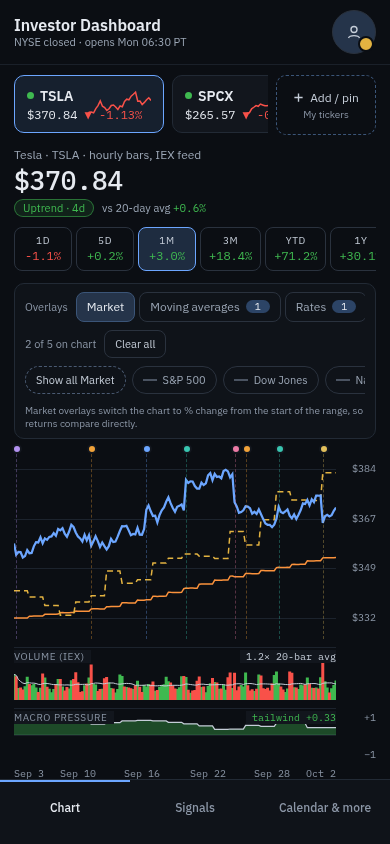Choose the 1D range button
The height and width of the screenshot is (844, 390).
point(43,249)
